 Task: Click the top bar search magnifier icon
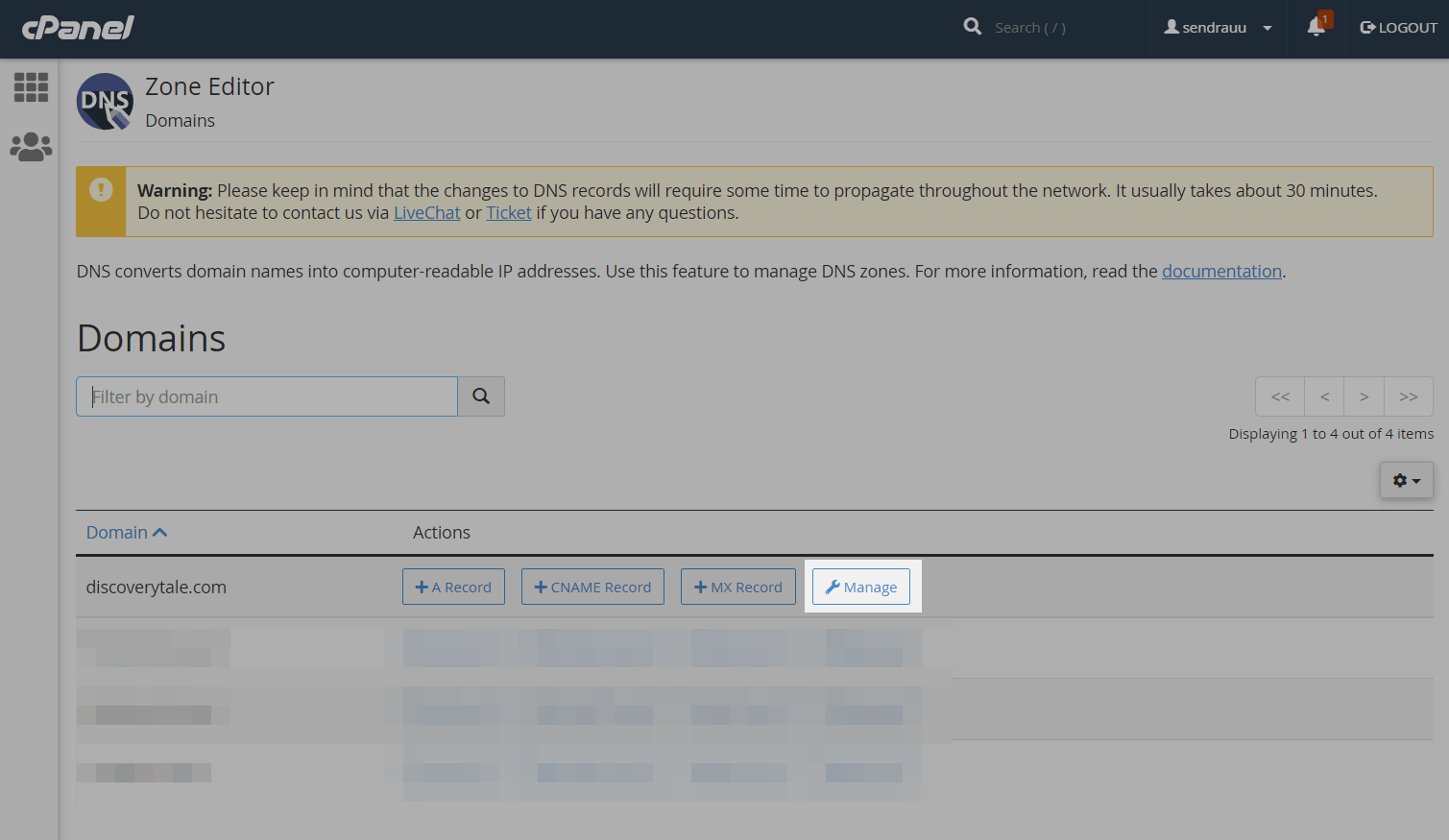point(973,27)
